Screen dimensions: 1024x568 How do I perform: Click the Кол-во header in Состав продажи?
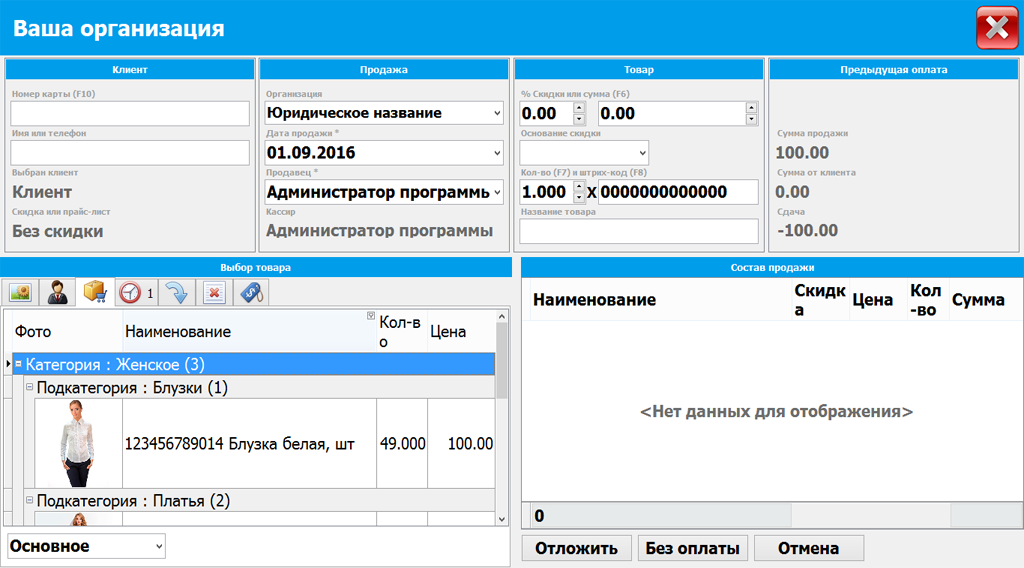pos(928,300)
